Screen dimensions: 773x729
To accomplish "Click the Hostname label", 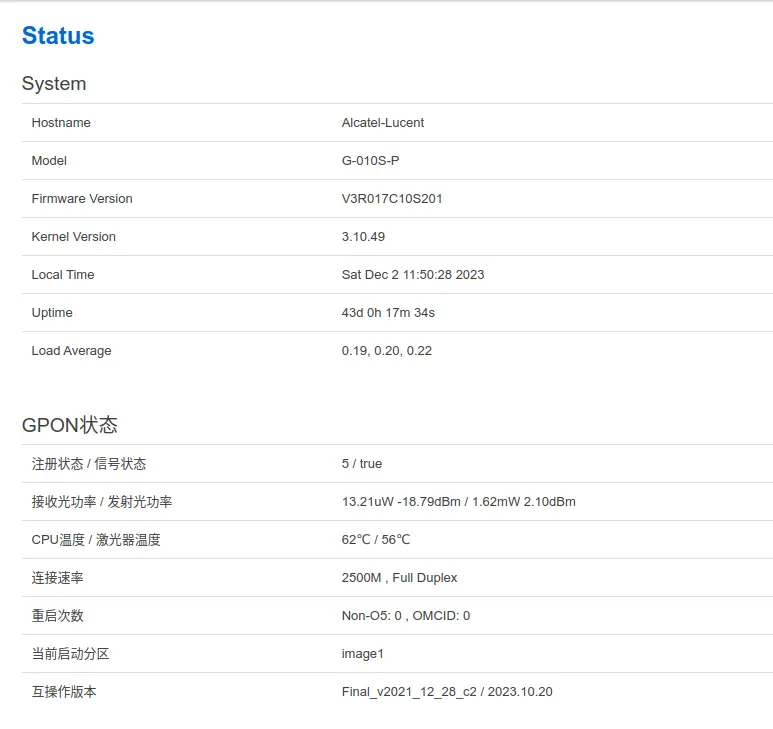I will [x=61, y=122].
